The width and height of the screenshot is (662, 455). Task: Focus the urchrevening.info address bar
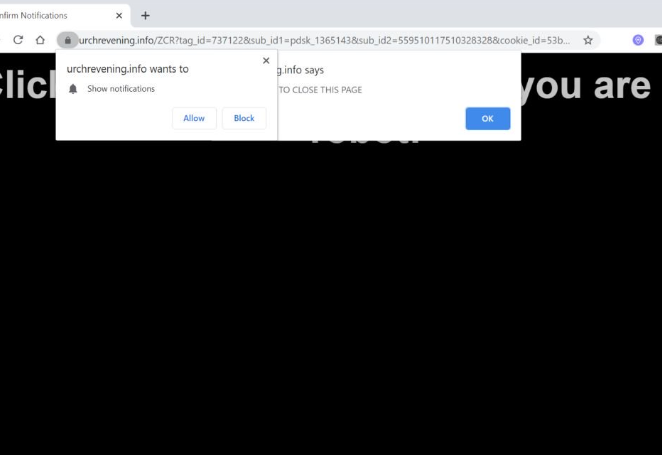click(x=324, y=40)
